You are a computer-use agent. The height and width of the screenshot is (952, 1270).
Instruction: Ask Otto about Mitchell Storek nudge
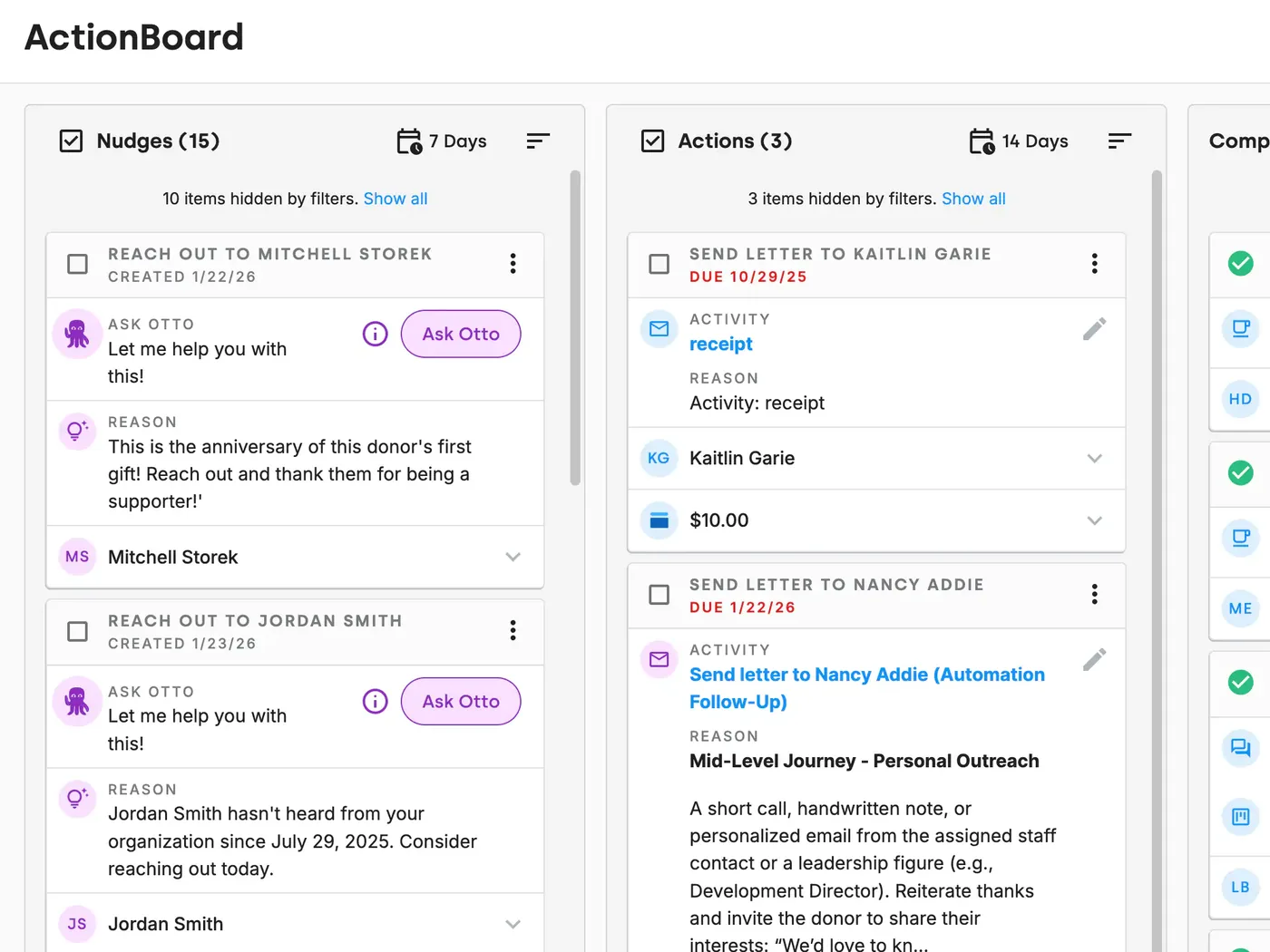(461, 334)
